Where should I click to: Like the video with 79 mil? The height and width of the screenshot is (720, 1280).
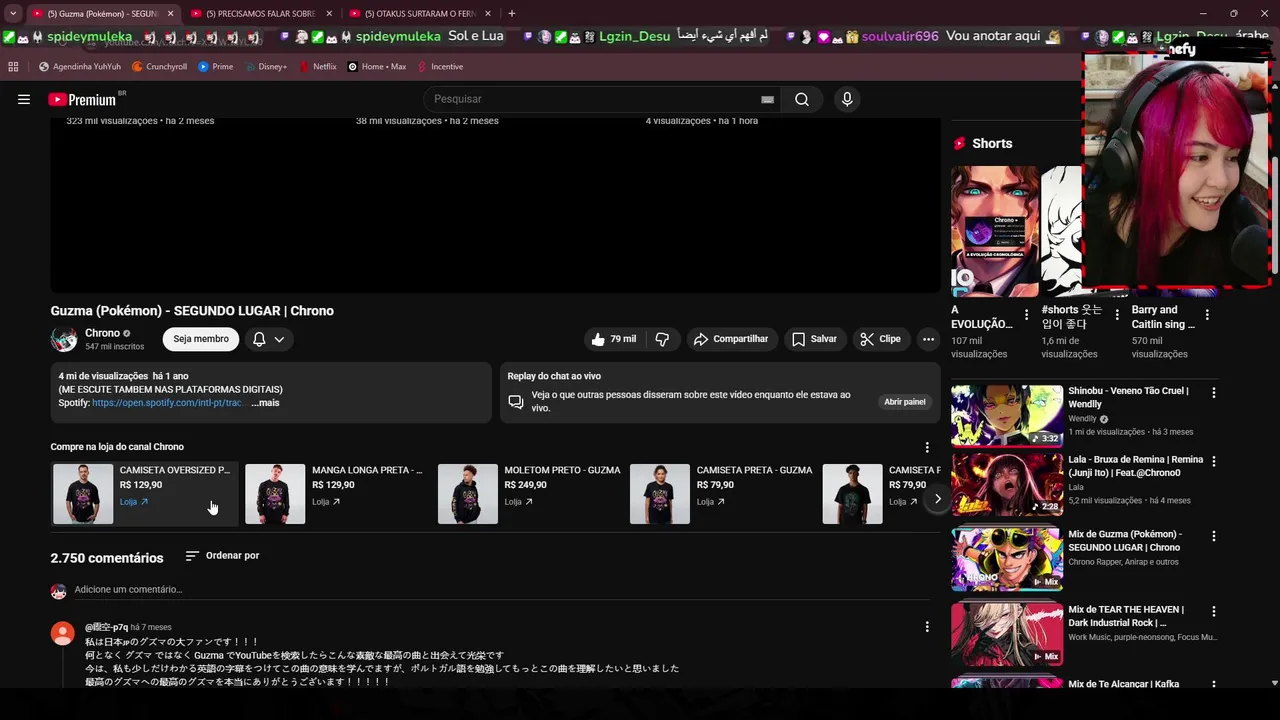tap(614, 339)
